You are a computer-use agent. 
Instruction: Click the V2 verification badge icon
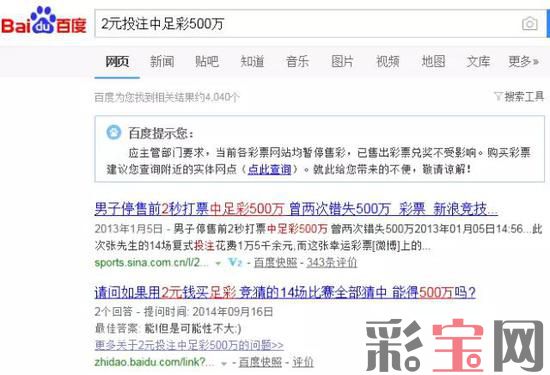pyautogui.click(x=235, y=262)
